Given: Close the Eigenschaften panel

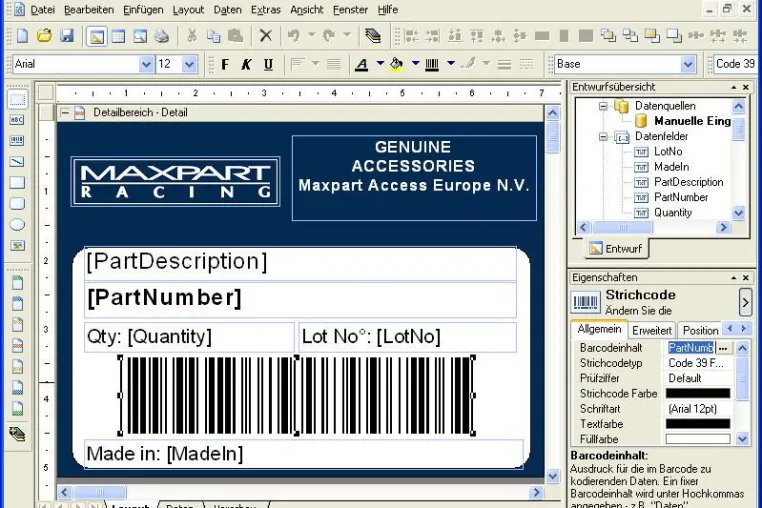Looking at the screenshot, I should pos(746,278).
